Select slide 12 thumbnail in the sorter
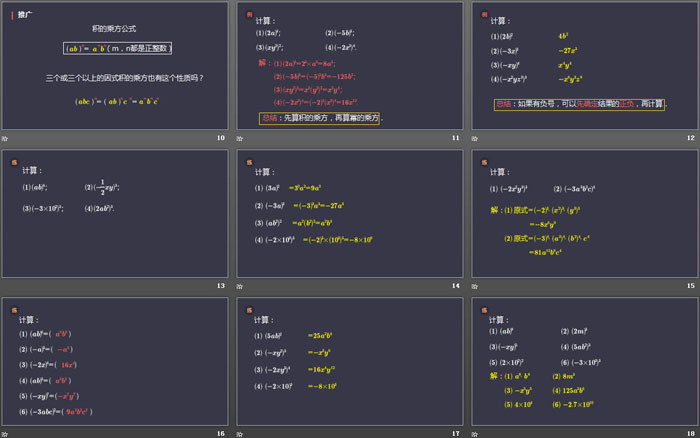The image size is (700, 438). pyautogui.click(x=585, y=66)
